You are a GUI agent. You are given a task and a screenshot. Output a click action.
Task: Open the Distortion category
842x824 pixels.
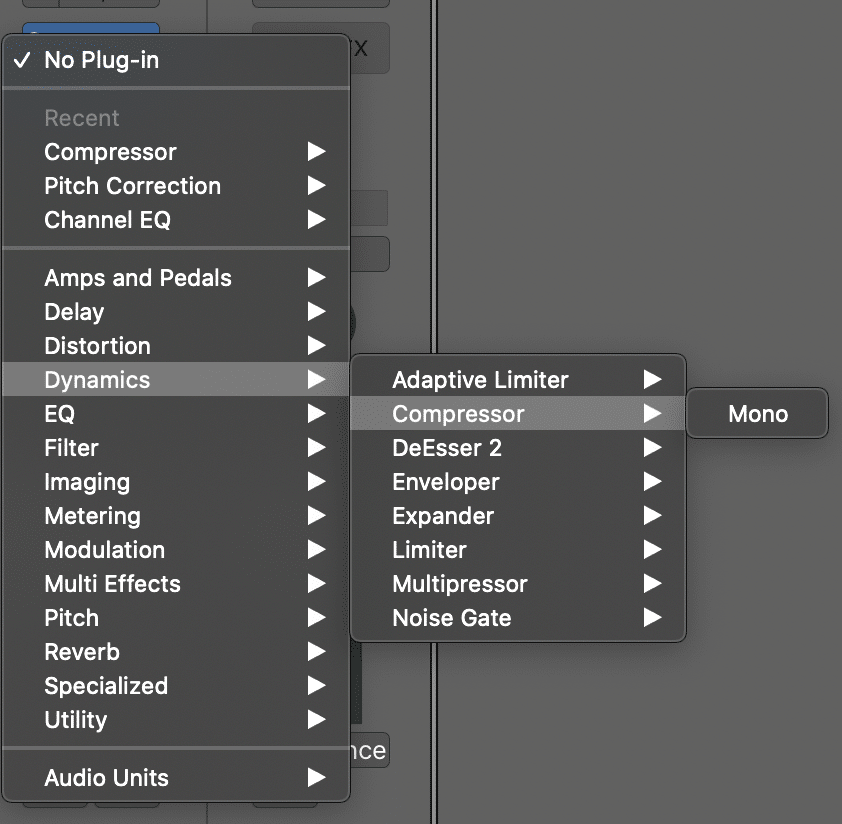pos(176,345)
